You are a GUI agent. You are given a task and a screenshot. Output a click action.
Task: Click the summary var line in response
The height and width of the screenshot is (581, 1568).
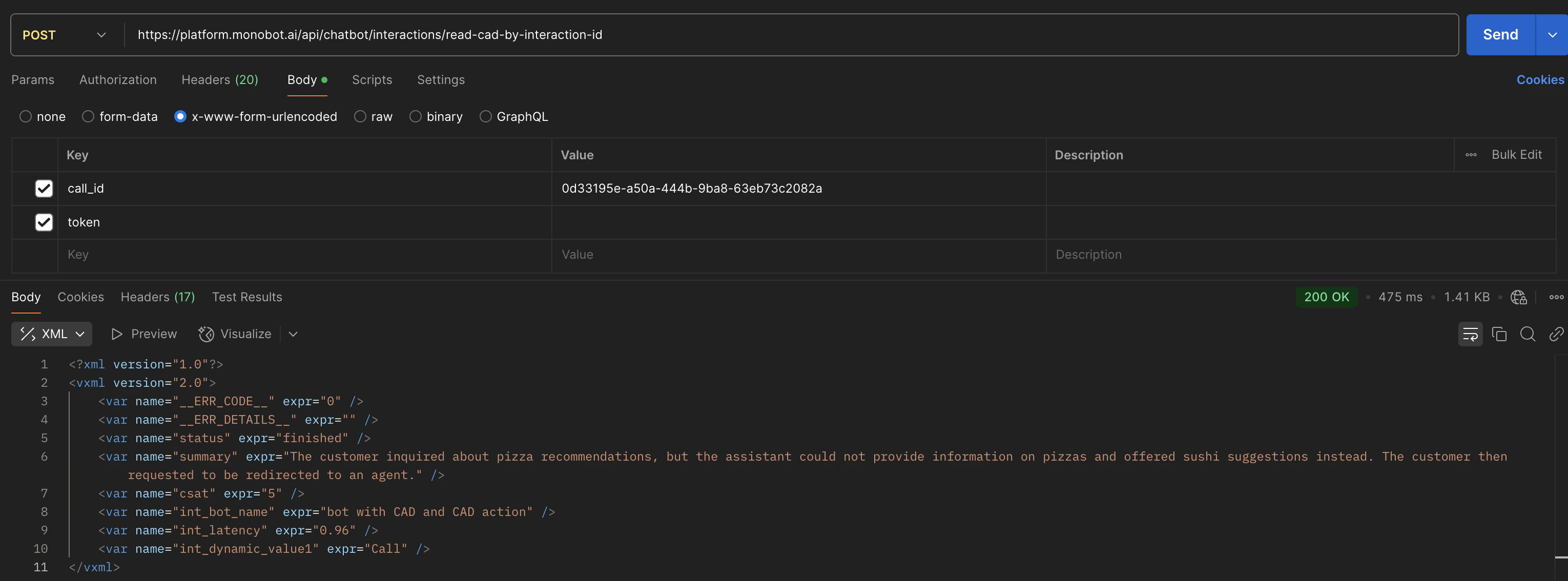click(x=802, y=465)
